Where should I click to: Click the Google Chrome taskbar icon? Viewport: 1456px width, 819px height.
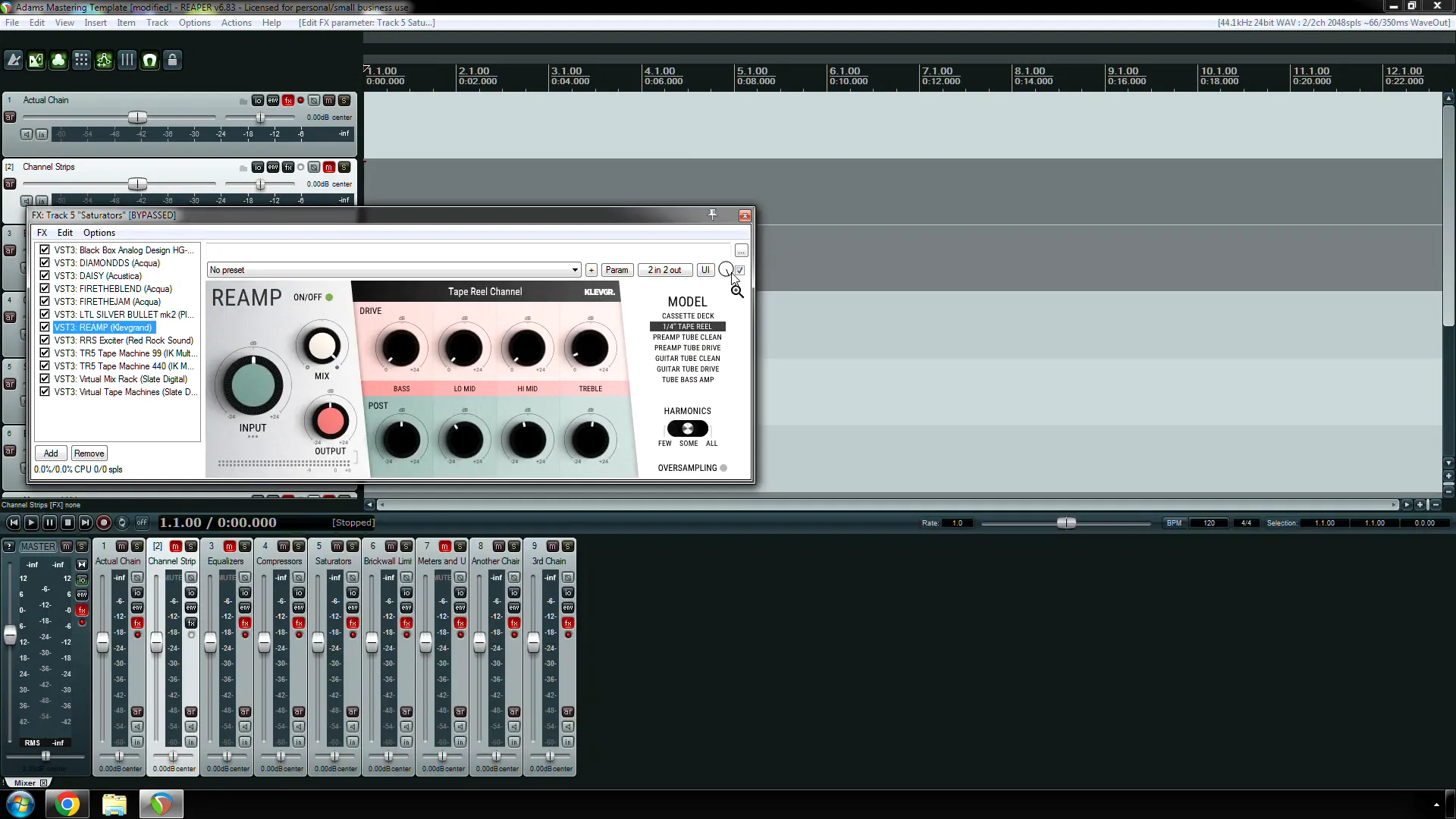pos(65,803)
